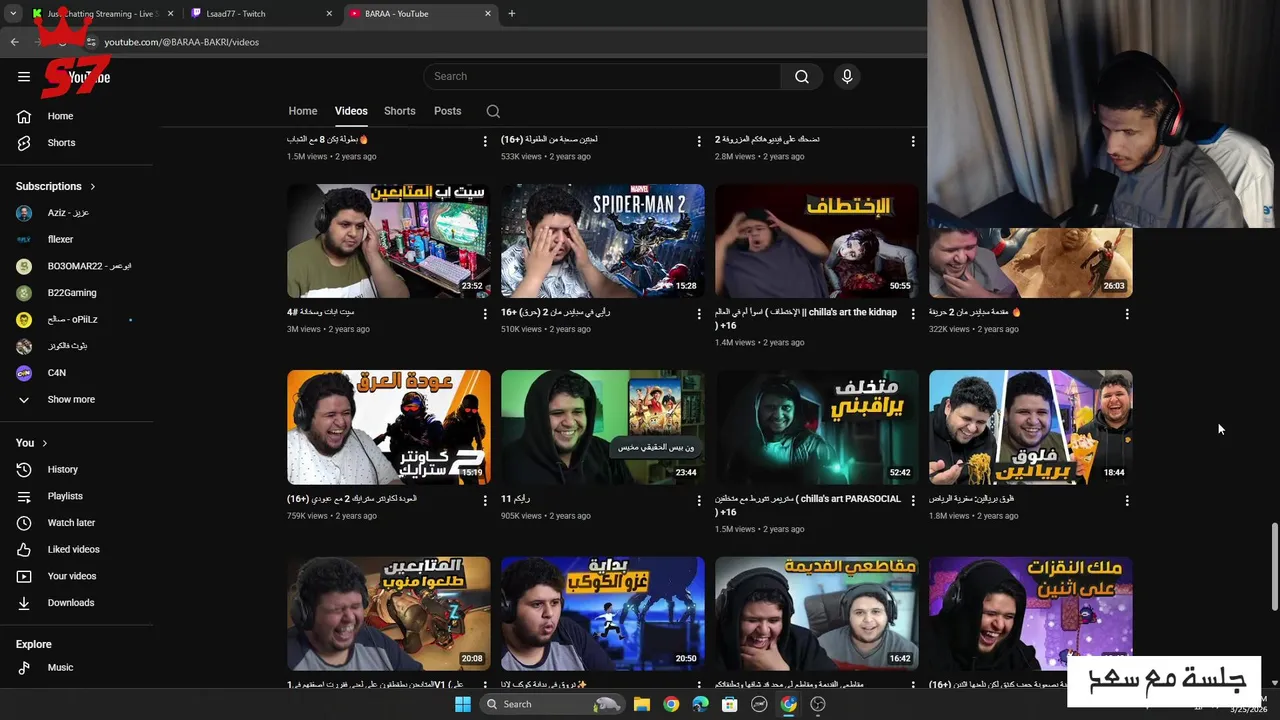Play the Spider-Man 2 thumbnail video 15:28
Image resolution: width=1280 pixels, height=720 pixels.
click(603, 241)
